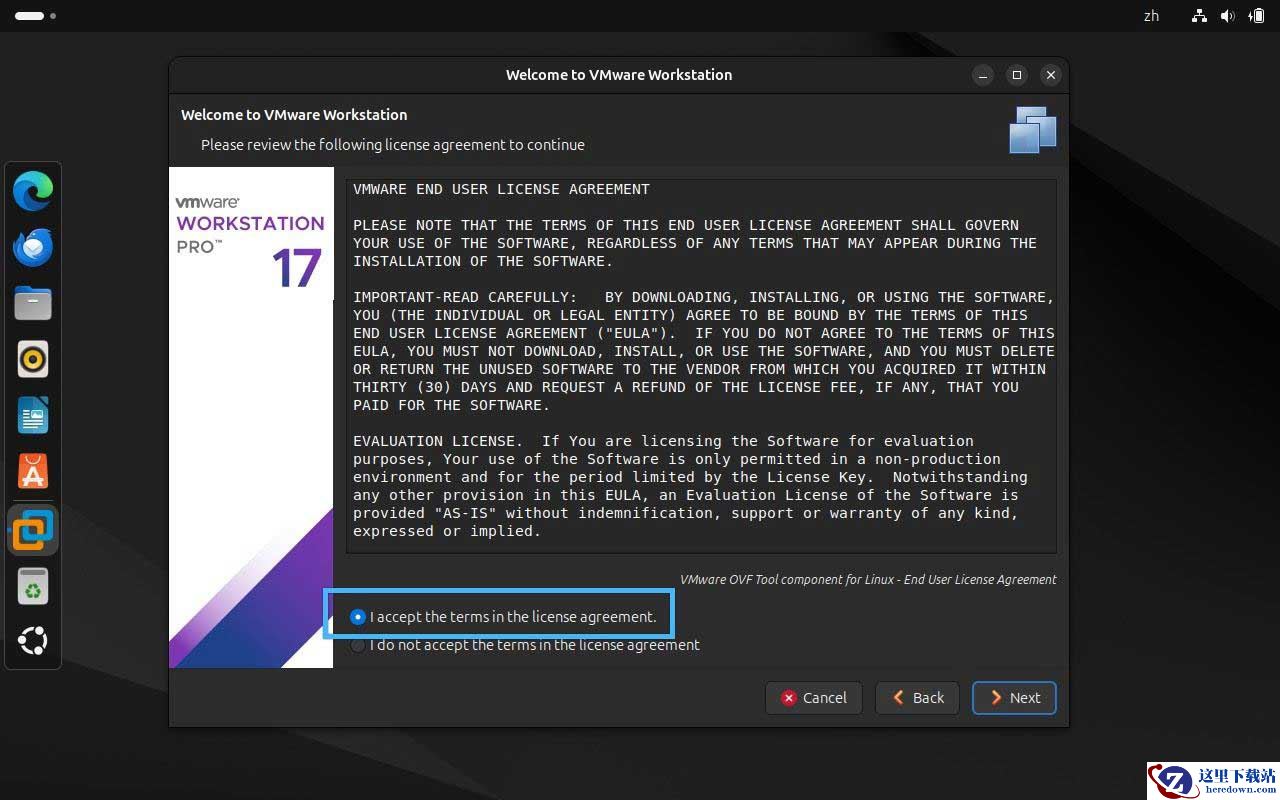Launch LibreOffice Writer from the dock

33,415
